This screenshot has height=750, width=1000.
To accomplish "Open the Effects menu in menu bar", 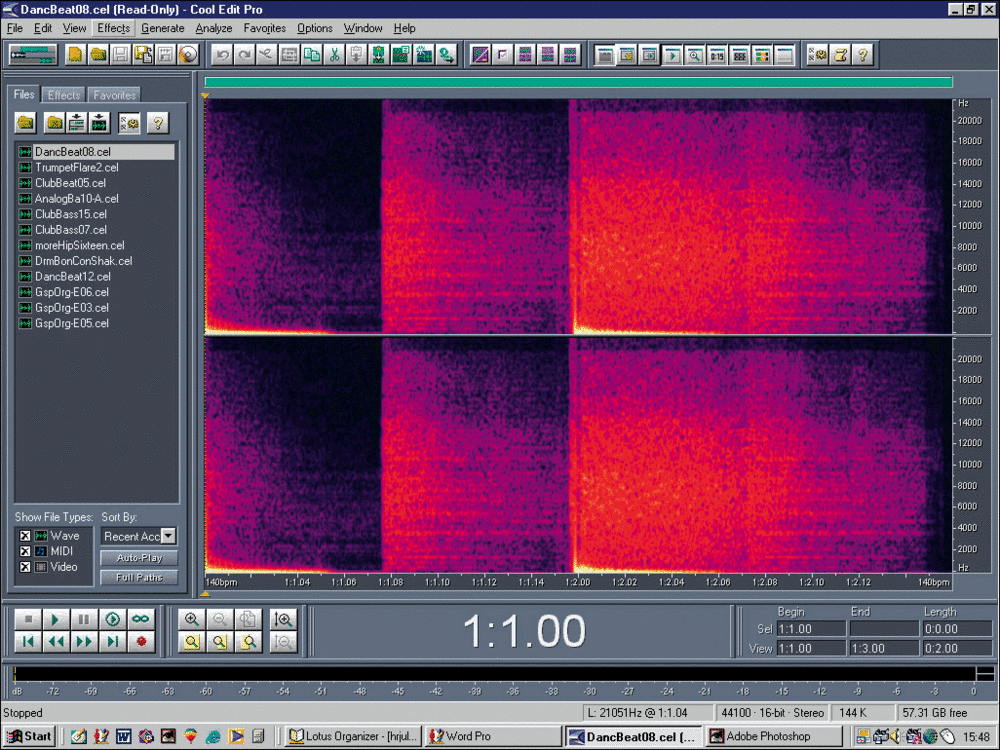I will 114,28.
